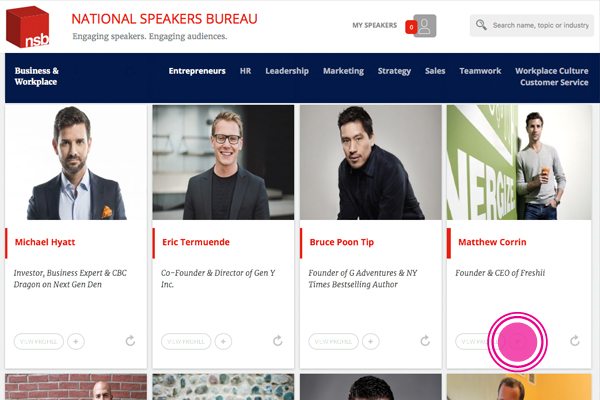Screen dimensions: 600x400
Task: Click 'Founder of G Adventures' description
Action: click(x=363, y=279)
